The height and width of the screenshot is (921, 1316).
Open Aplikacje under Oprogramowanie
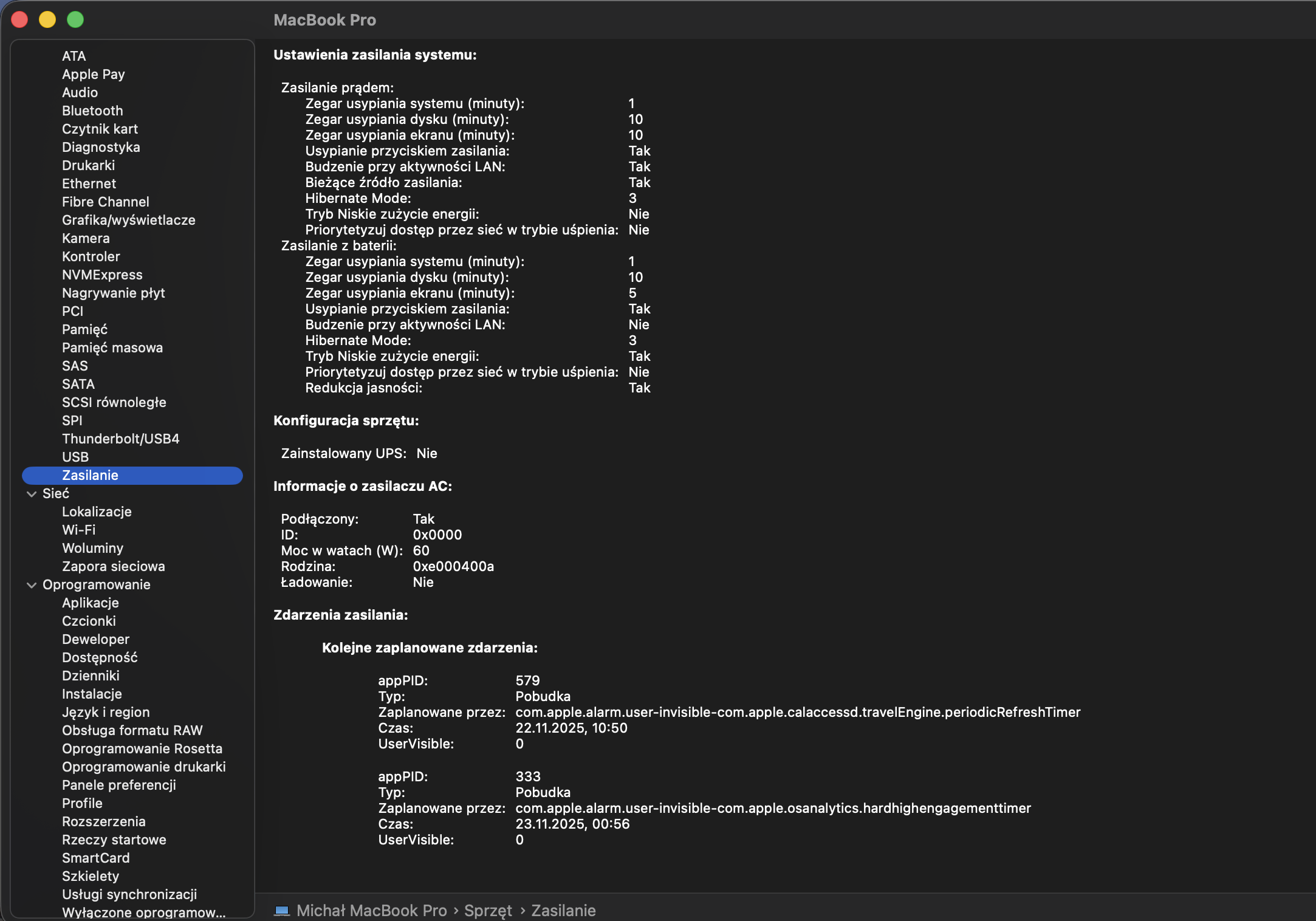[x=90, y=603]
